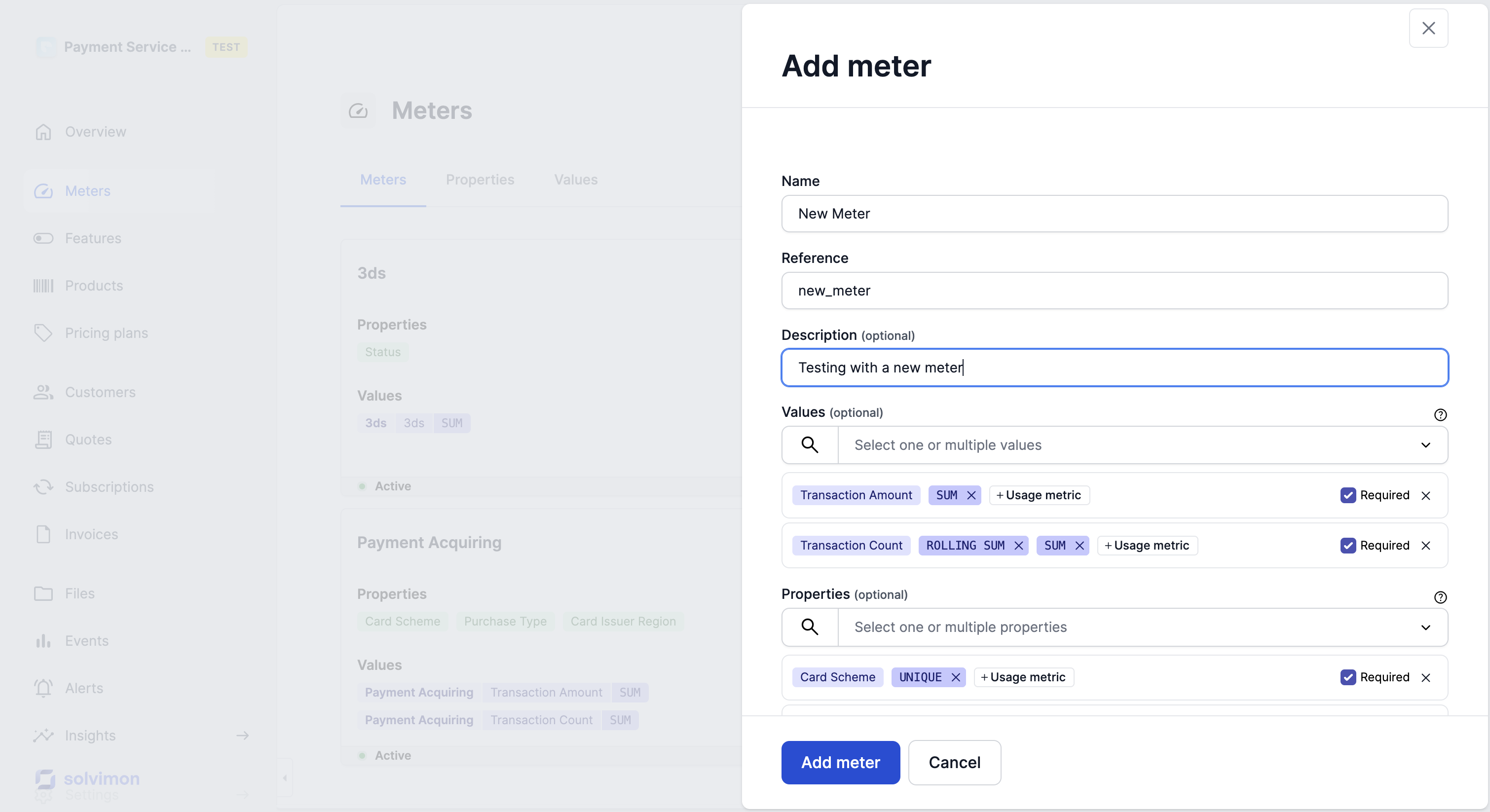The image size is (1490, 812).
Task: Switch to the Properties tab
Action: point(480,179)
